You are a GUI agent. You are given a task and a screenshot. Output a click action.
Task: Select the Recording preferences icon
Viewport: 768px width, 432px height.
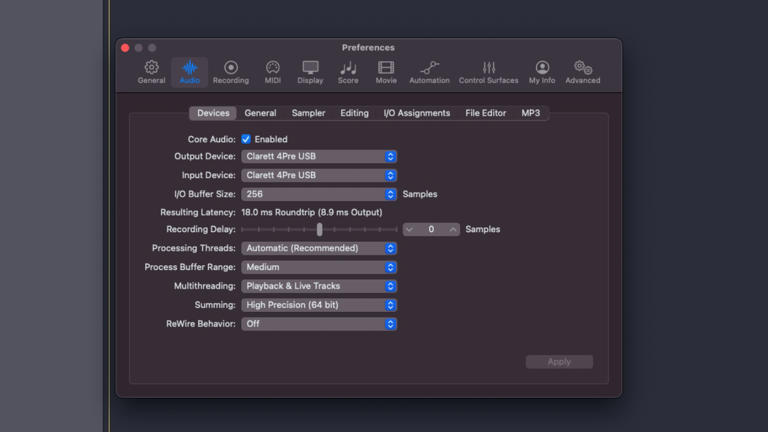[231, 70]
